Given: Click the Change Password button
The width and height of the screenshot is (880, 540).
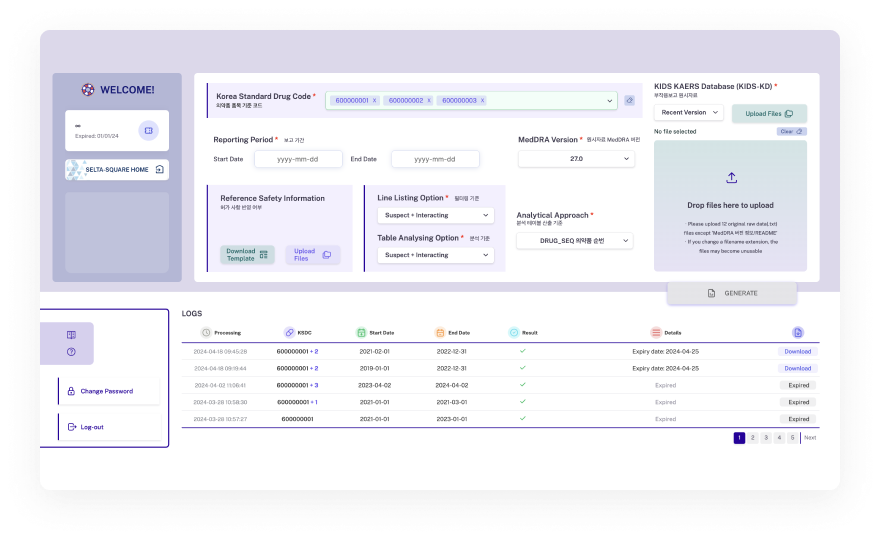Looking at the screenshot, I should pyautogui.click(x=107, y=391).
